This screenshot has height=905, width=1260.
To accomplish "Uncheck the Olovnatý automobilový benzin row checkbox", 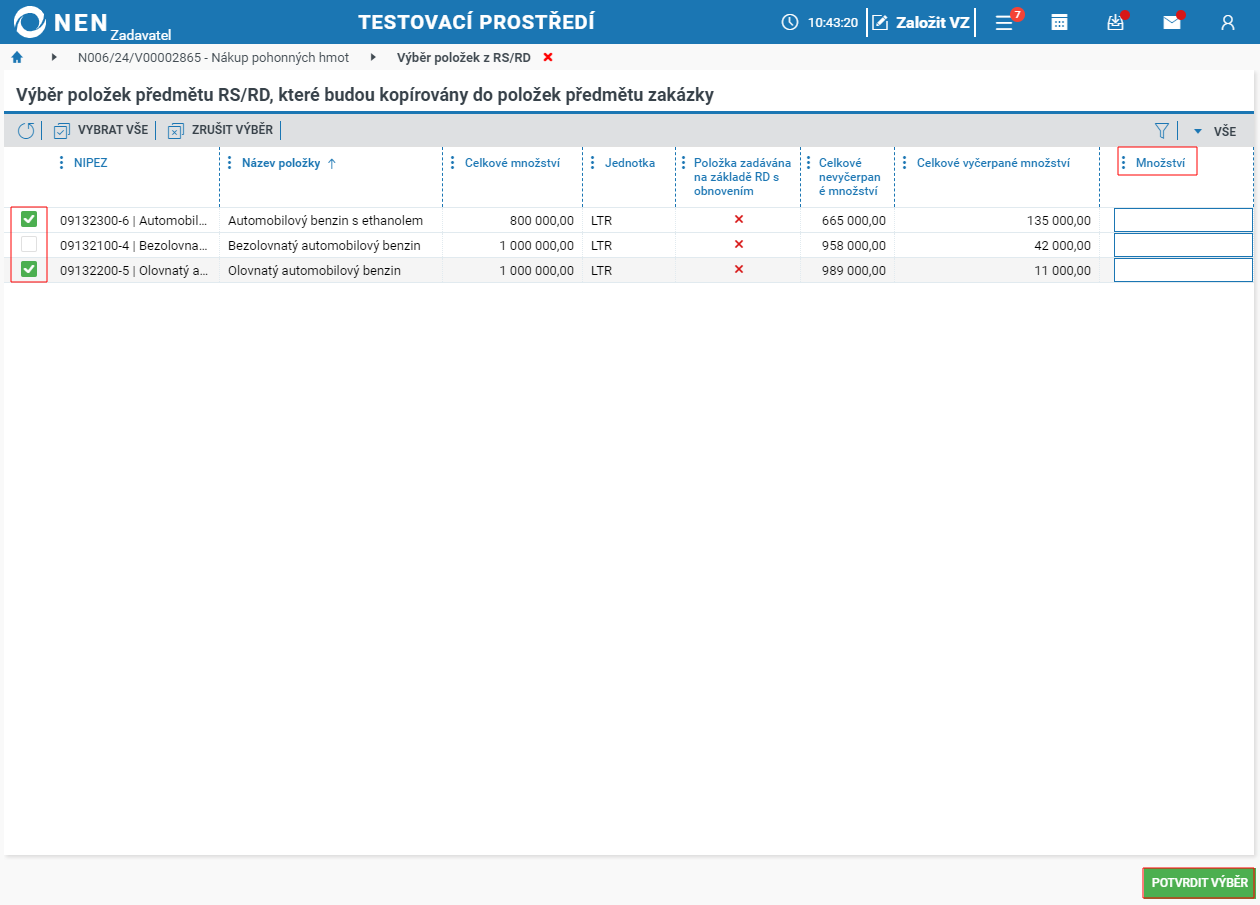I will (x=29, y=269).
